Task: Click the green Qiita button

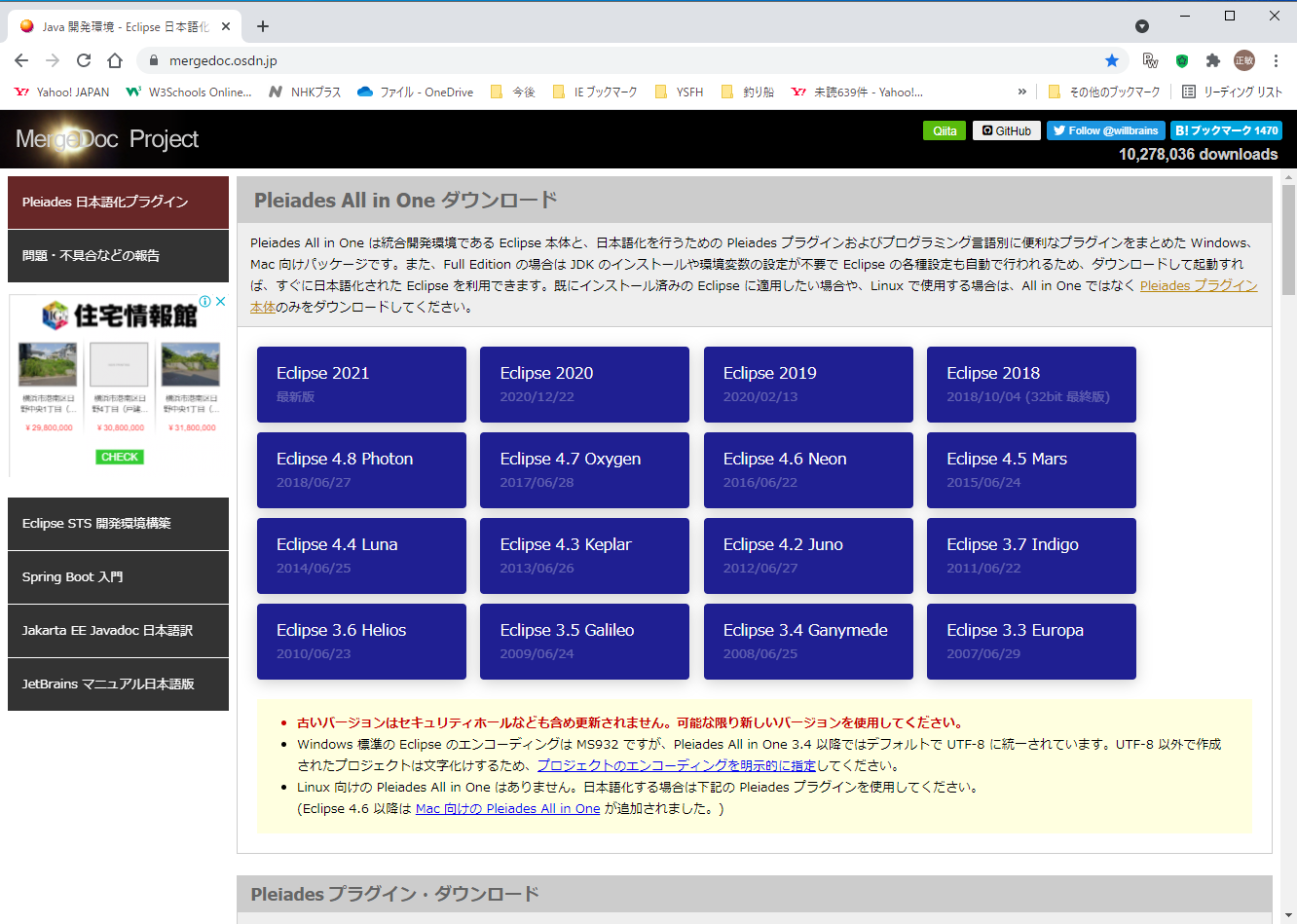Action: 945,130
